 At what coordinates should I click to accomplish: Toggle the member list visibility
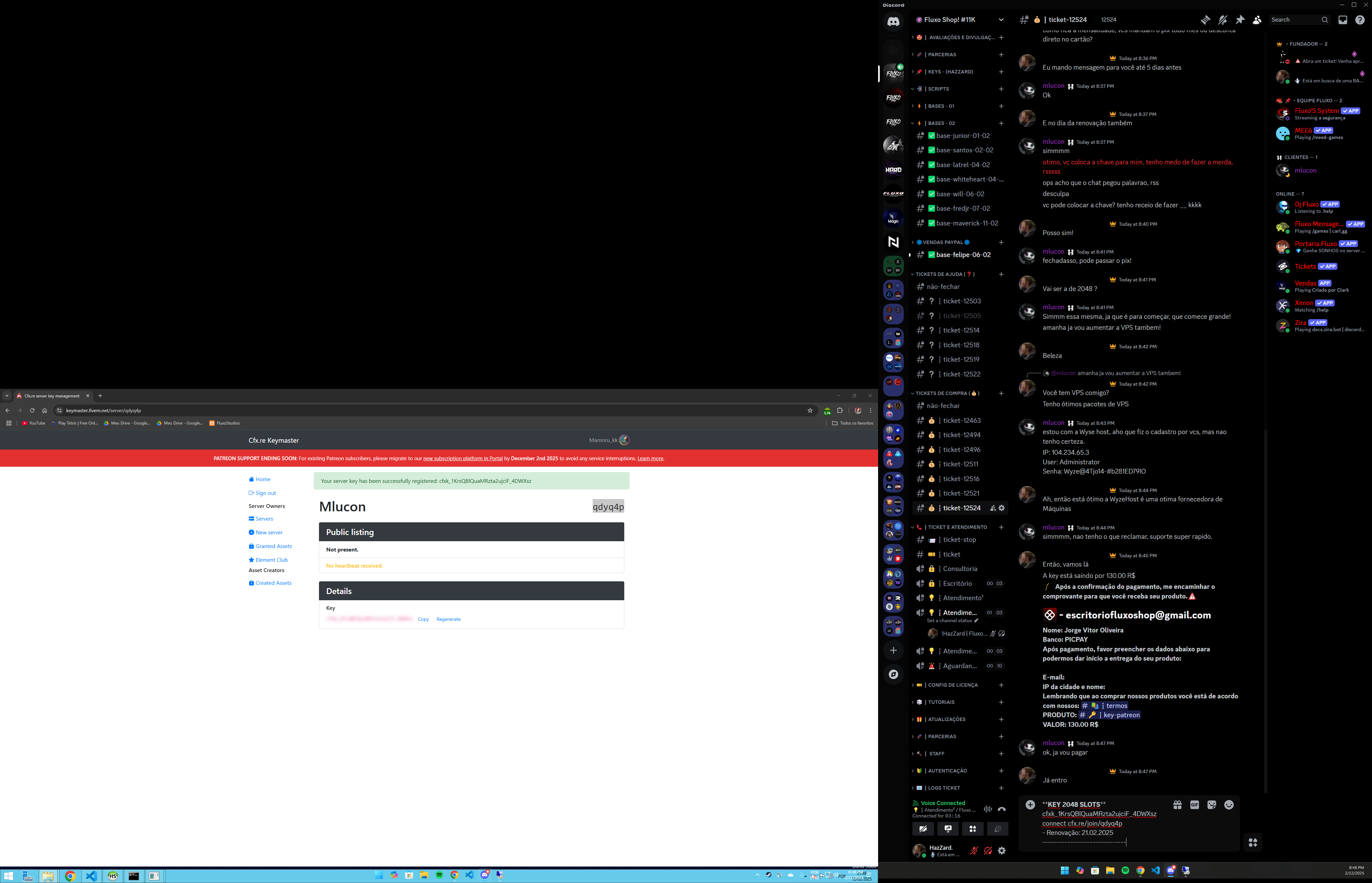click(x=1257, y=20)
